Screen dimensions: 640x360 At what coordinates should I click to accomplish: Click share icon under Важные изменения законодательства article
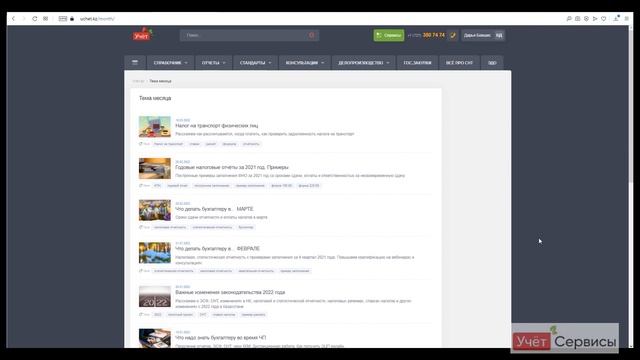[141, 314]
